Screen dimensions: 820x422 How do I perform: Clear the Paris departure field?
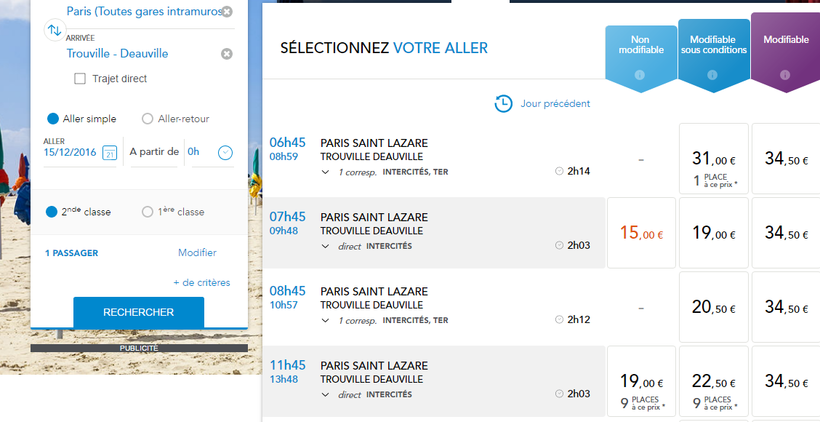[226, 12]
